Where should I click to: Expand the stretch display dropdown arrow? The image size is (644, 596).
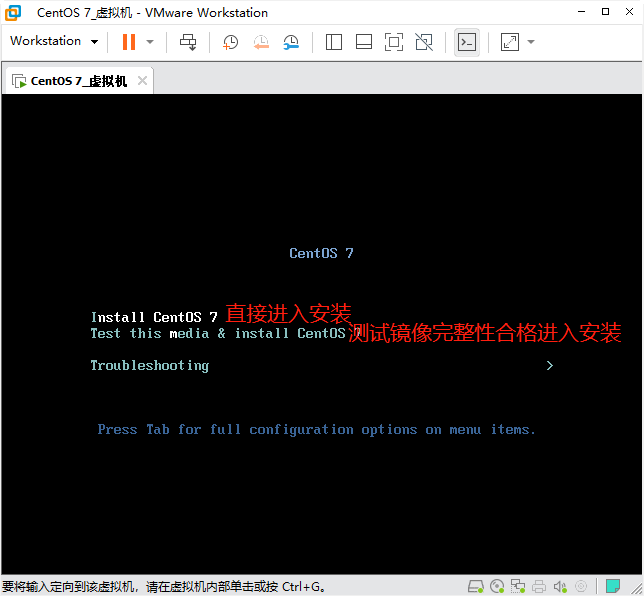pyautogui.click(x=531, y=42)
